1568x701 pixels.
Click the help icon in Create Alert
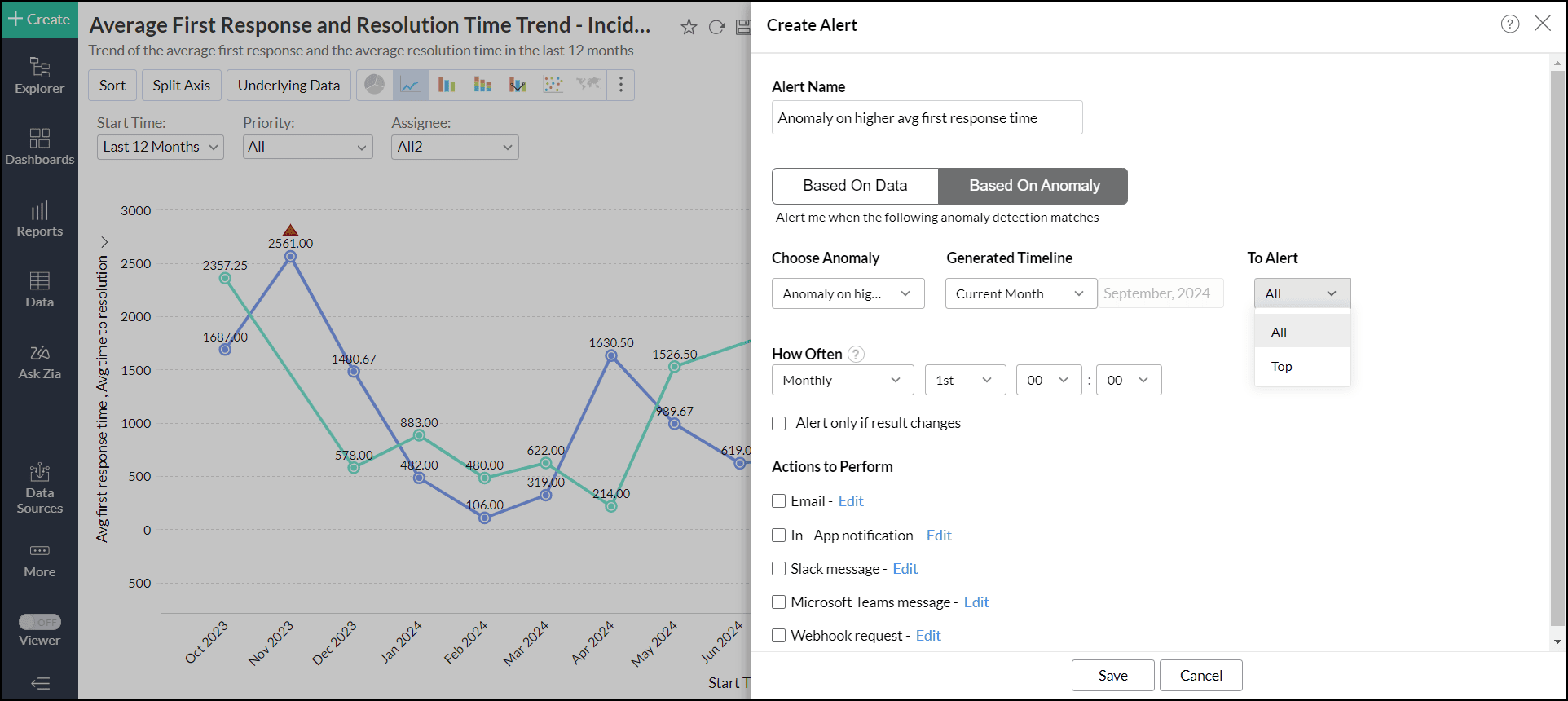coord(1510,24)
